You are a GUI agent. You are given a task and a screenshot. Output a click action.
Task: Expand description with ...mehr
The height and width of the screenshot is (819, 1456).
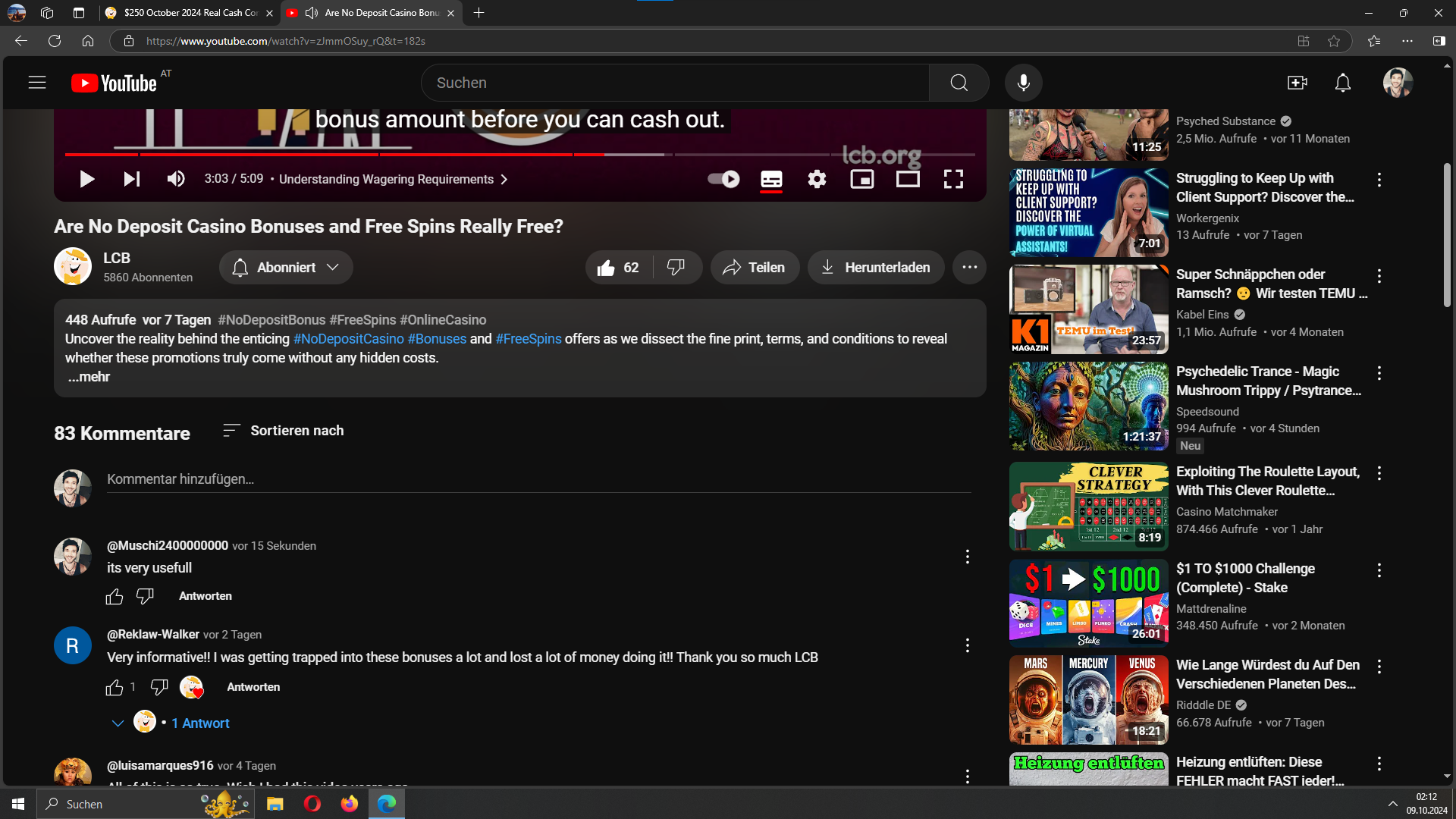(89, 377)
